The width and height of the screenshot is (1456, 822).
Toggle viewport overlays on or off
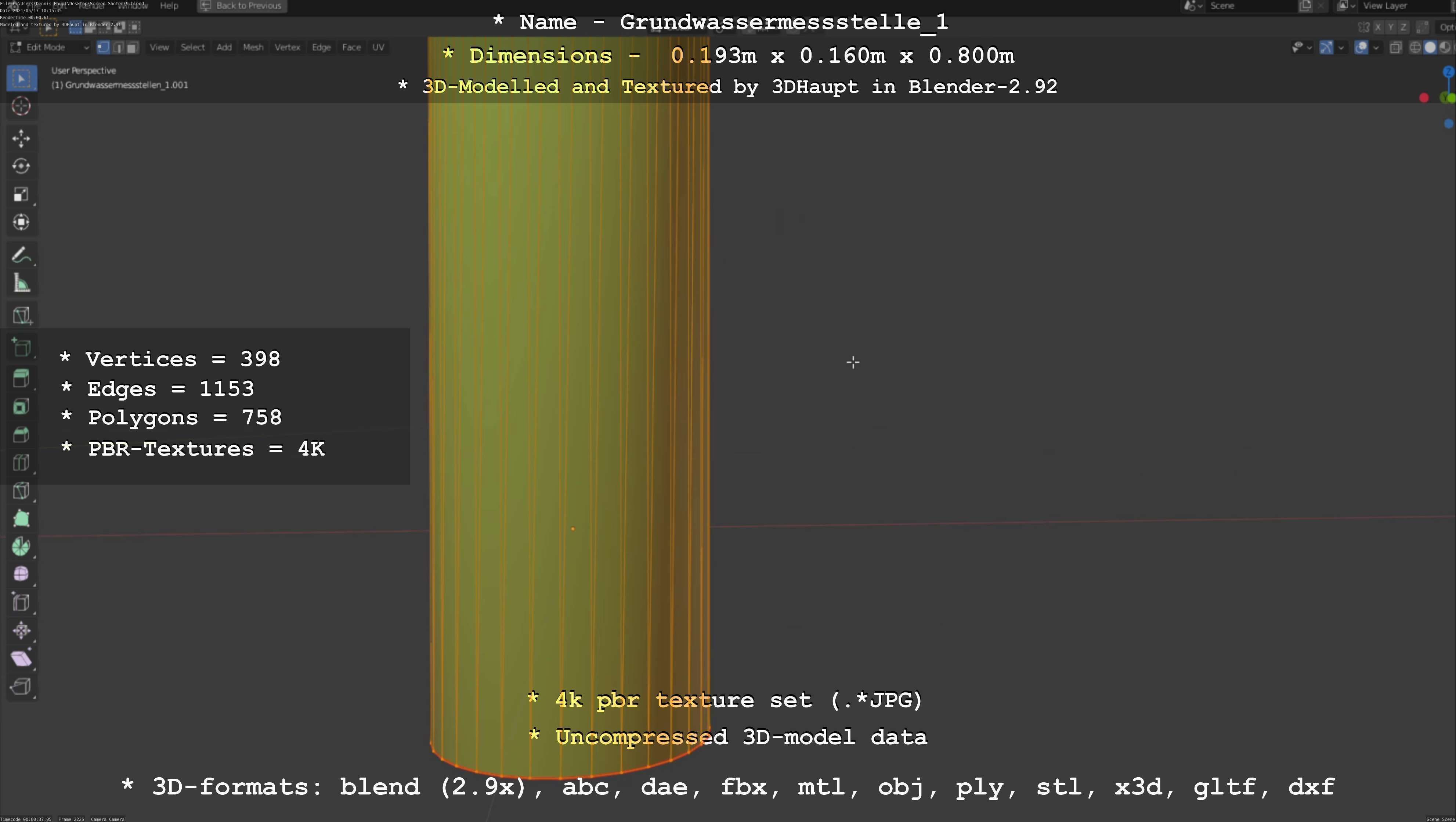pos(1362,48)
